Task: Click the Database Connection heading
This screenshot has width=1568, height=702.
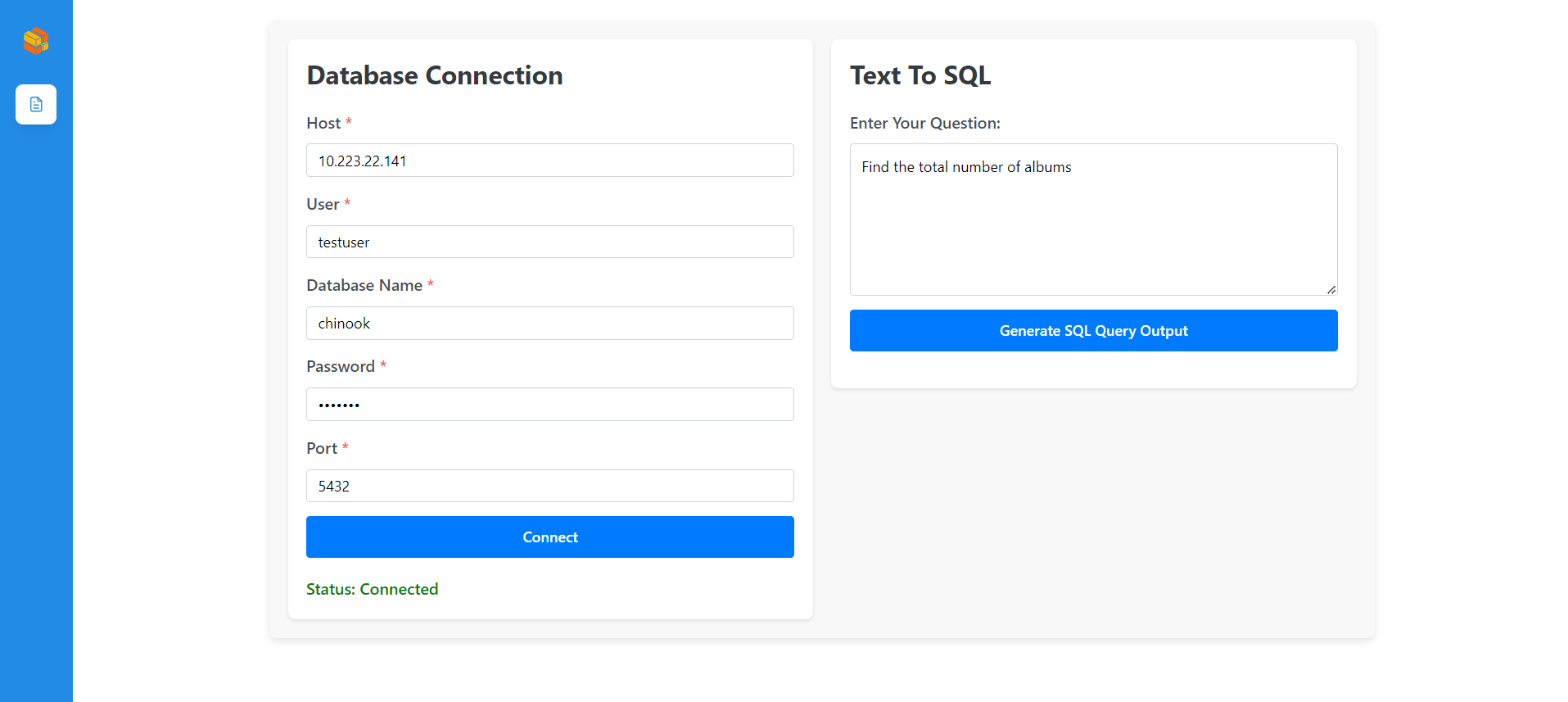Action: coord(435,75)
